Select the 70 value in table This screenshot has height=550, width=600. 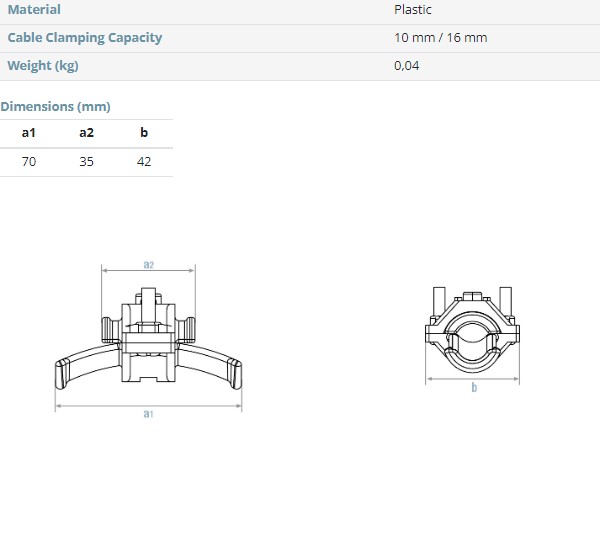pyautogui.click(x=29, y=161)
